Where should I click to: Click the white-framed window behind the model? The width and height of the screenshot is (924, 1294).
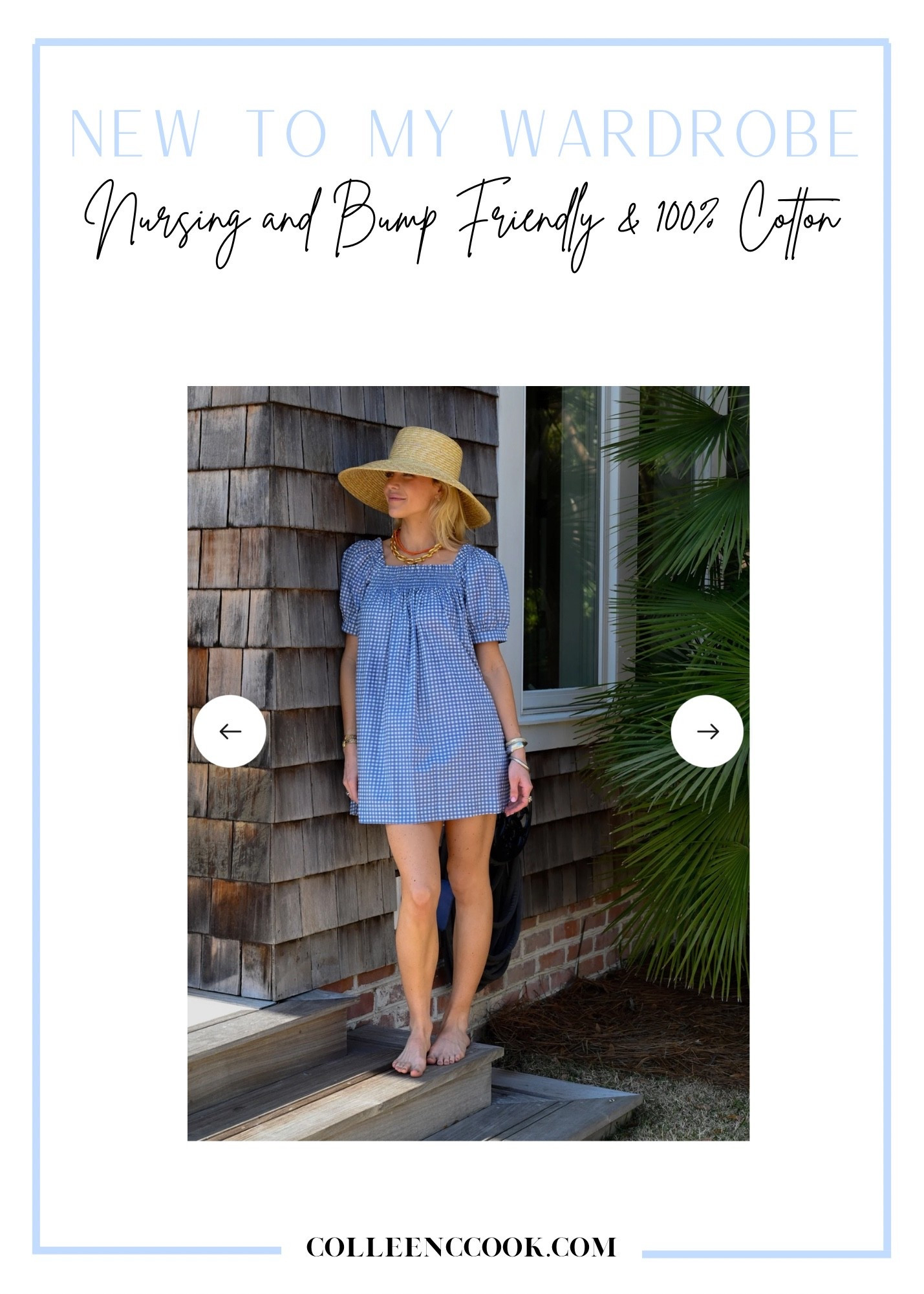tap(563, 550)
